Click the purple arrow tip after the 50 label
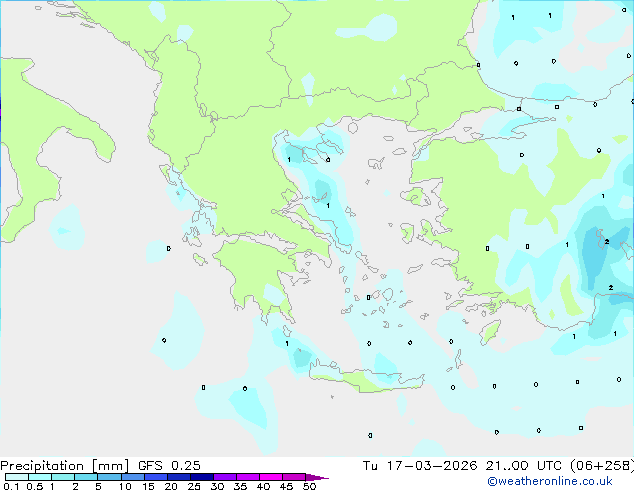634x490 pixels. click(317, 477)
